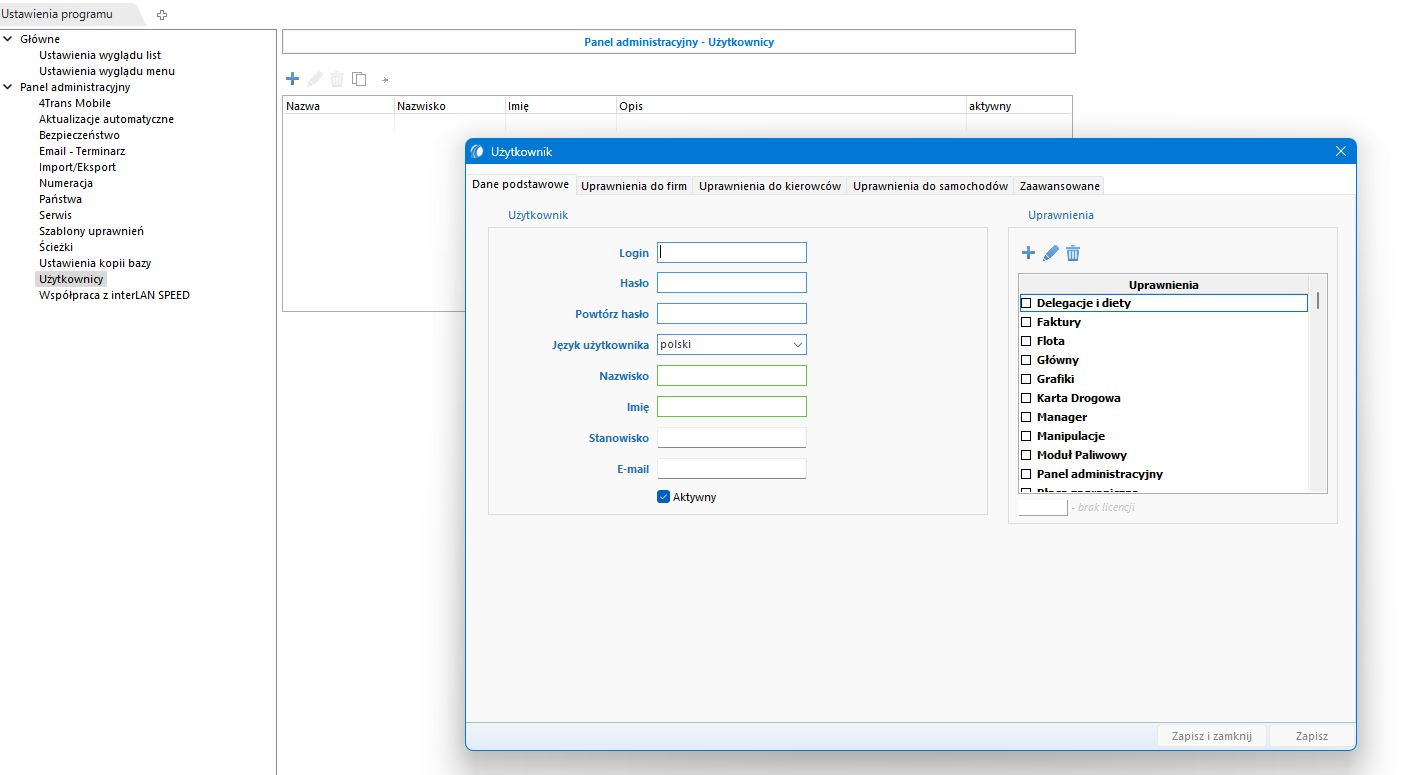This screenshot has width=1414, height=775.
Task: Click the plus icon beside Ustawienia programu tab
Action: [x=162, y=14]
